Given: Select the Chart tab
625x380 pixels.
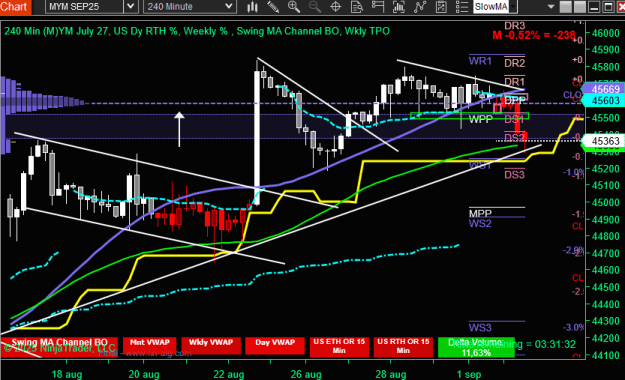Looking at the screenshot, I should (x=15, y=7).
